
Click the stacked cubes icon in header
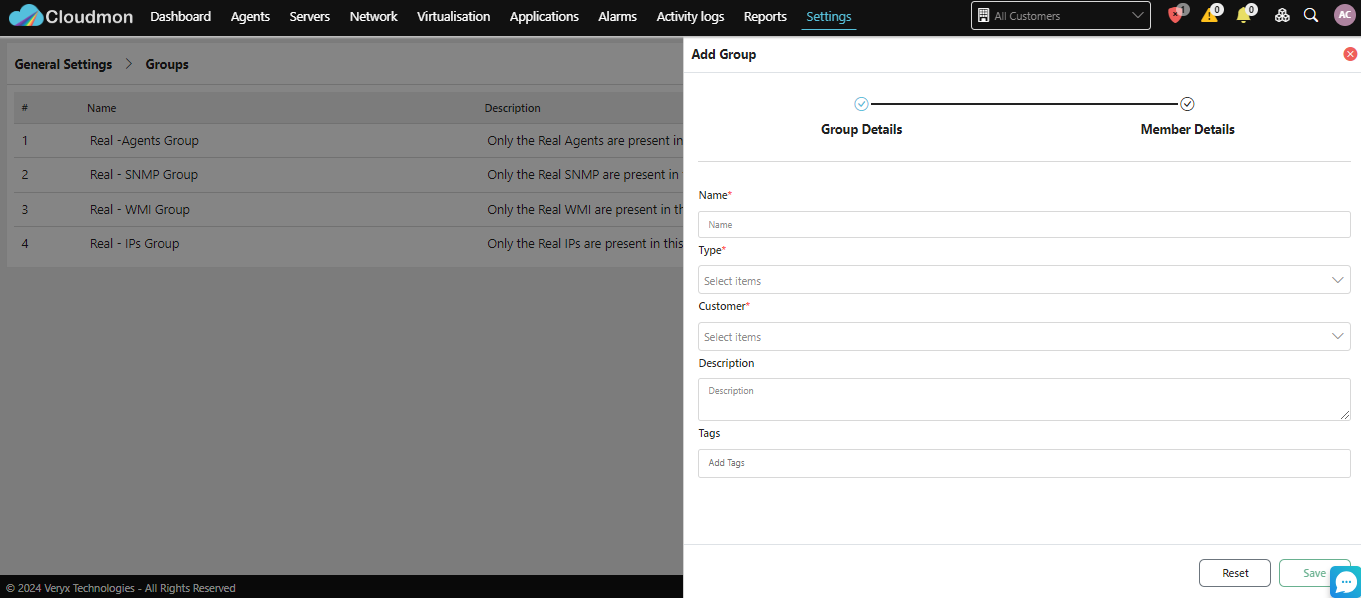tap(1282, 16)
